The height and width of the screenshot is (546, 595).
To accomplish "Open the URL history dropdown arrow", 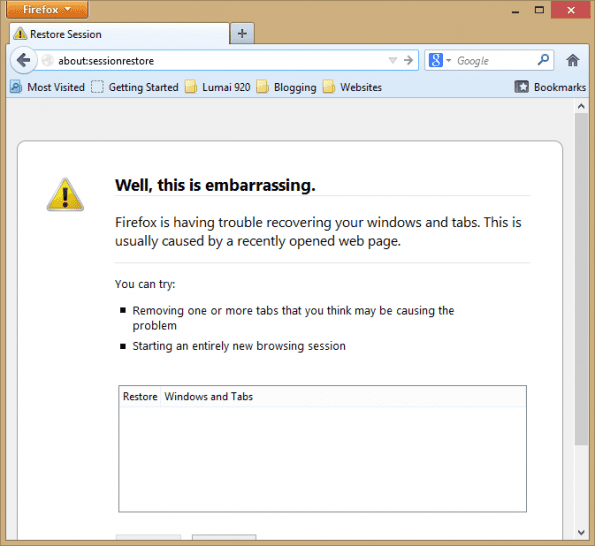I will 393,60.
